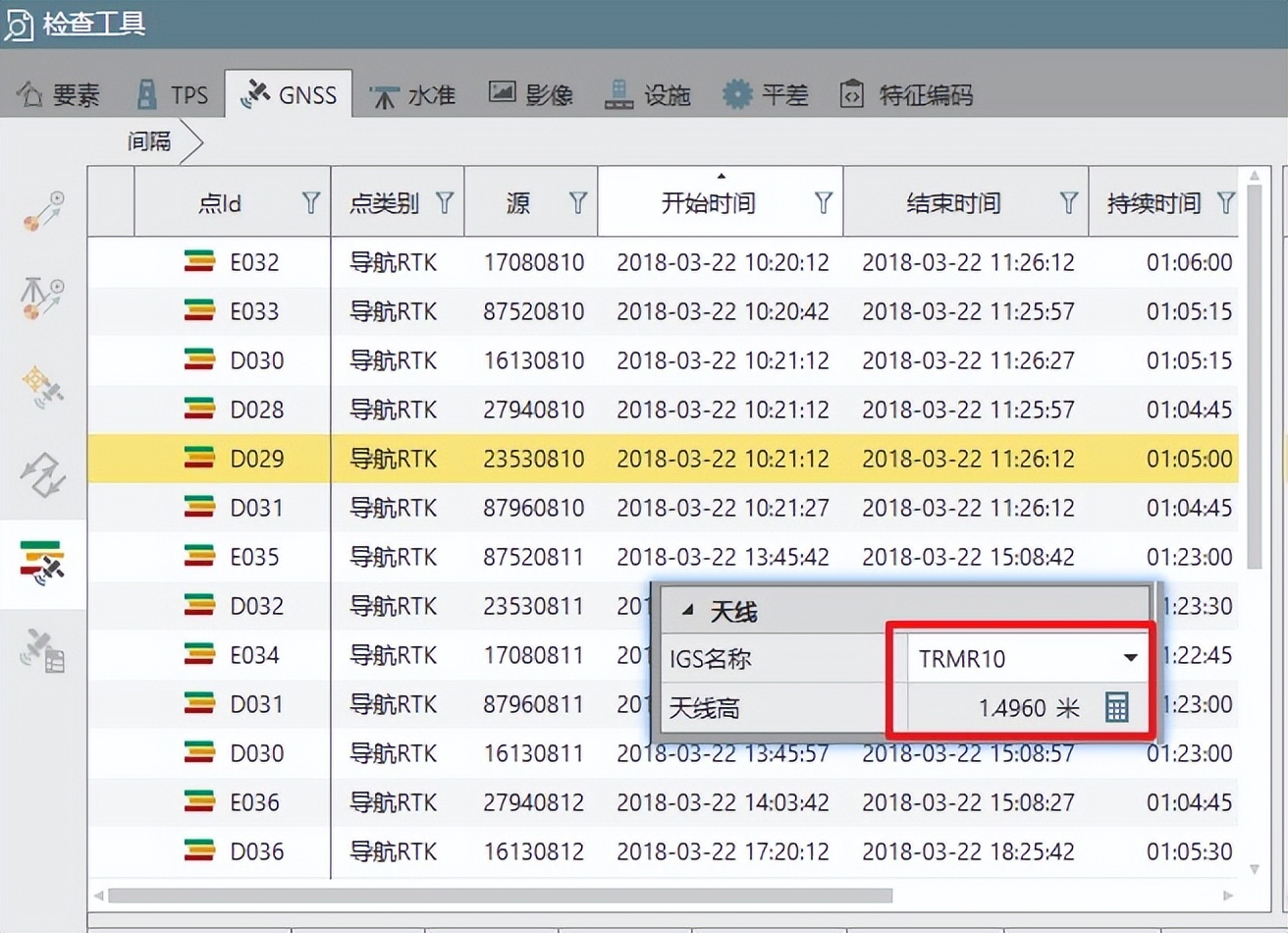
Task: Open the tripod observation view in sidebar
Action: [43, 298]
